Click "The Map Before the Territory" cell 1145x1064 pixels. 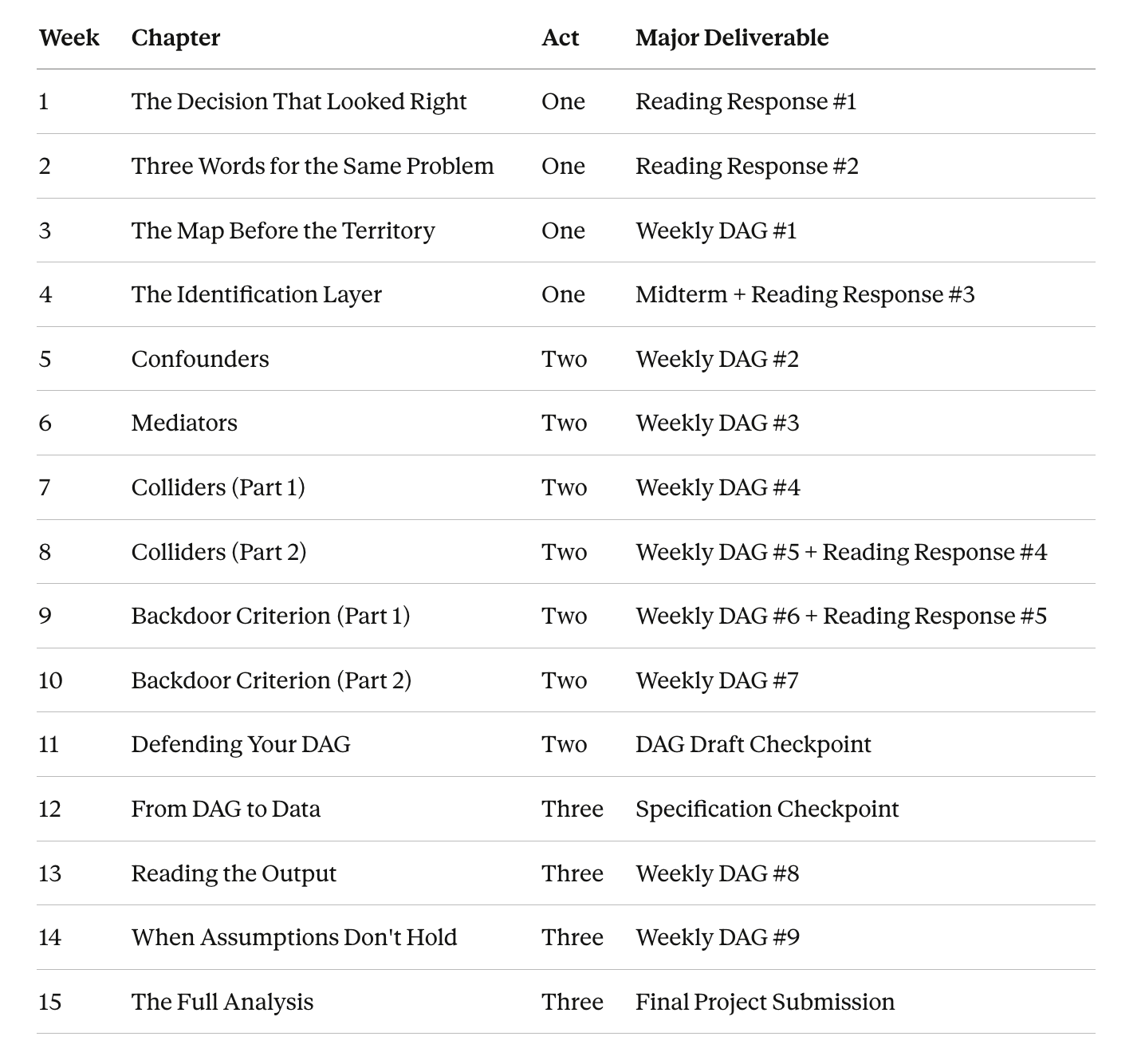[283, 231]
